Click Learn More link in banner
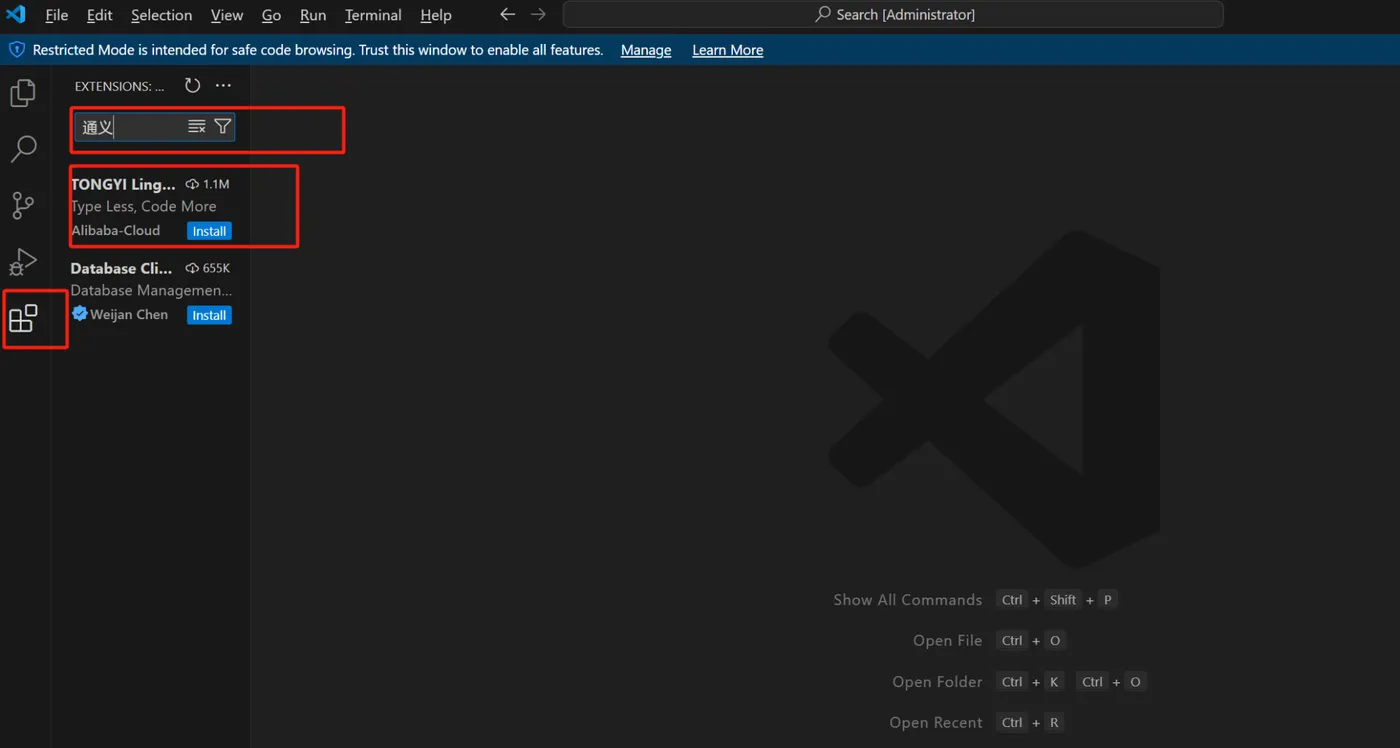 click(x=727, y=50)
